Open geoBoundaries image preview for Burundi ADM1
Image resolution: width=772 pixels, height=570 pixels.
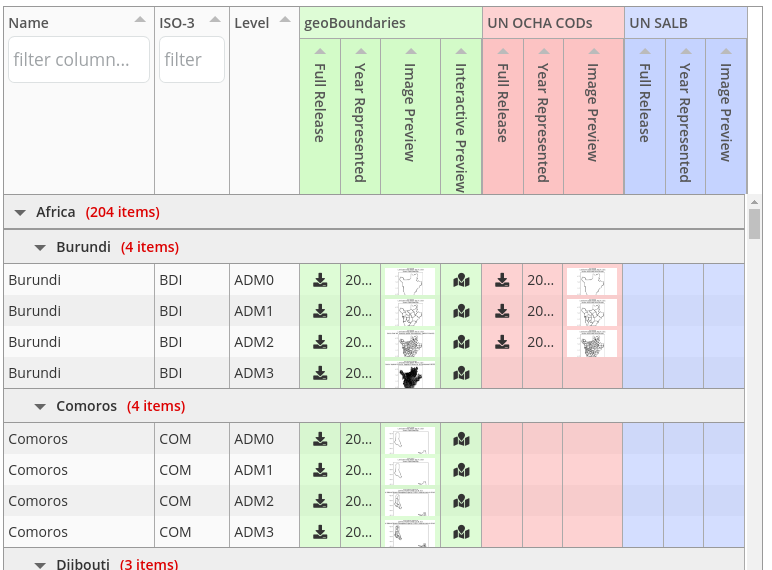click(x=410, y=312)
